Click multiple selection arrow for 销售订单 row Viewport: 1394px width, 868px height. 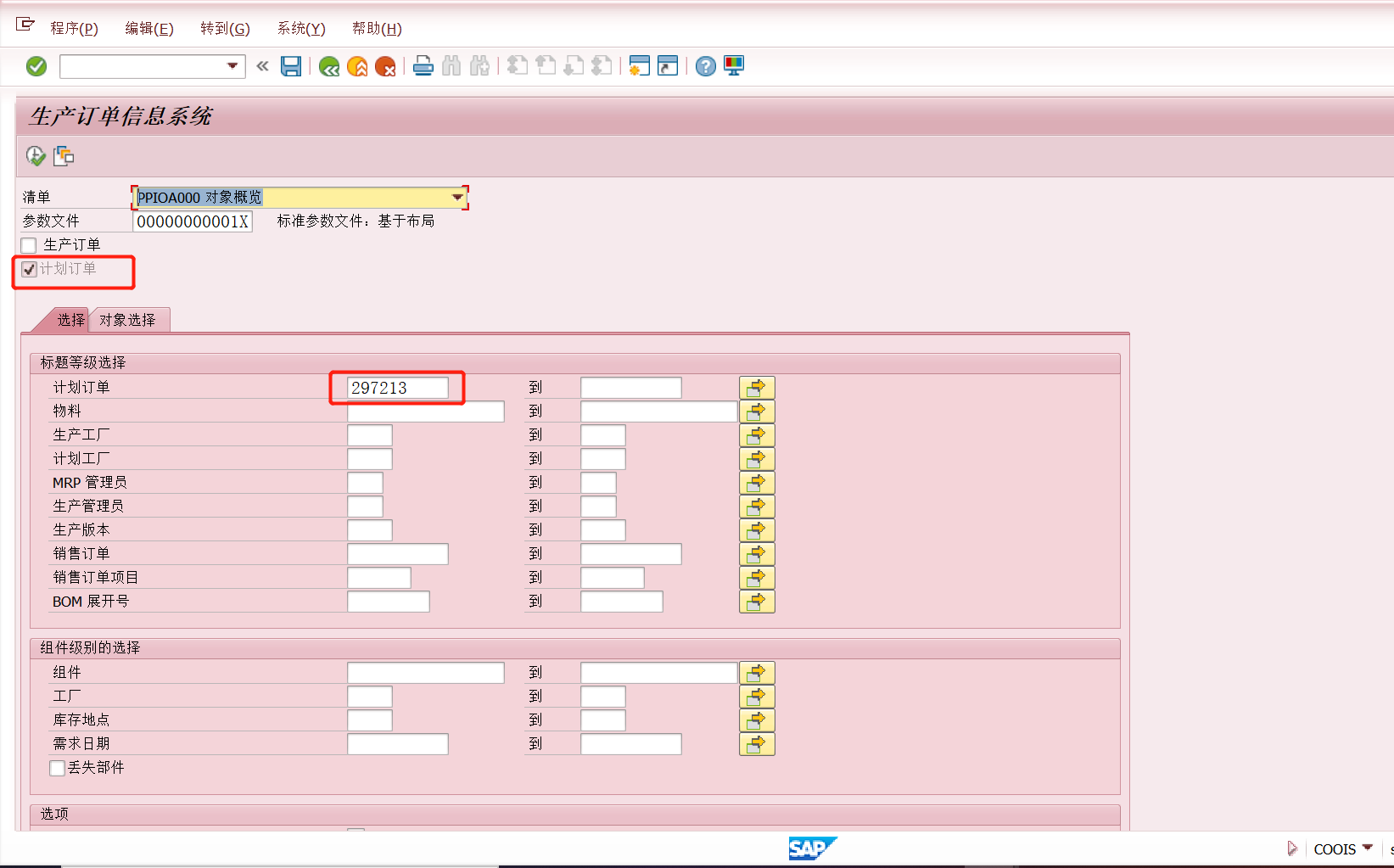(757, 554)
